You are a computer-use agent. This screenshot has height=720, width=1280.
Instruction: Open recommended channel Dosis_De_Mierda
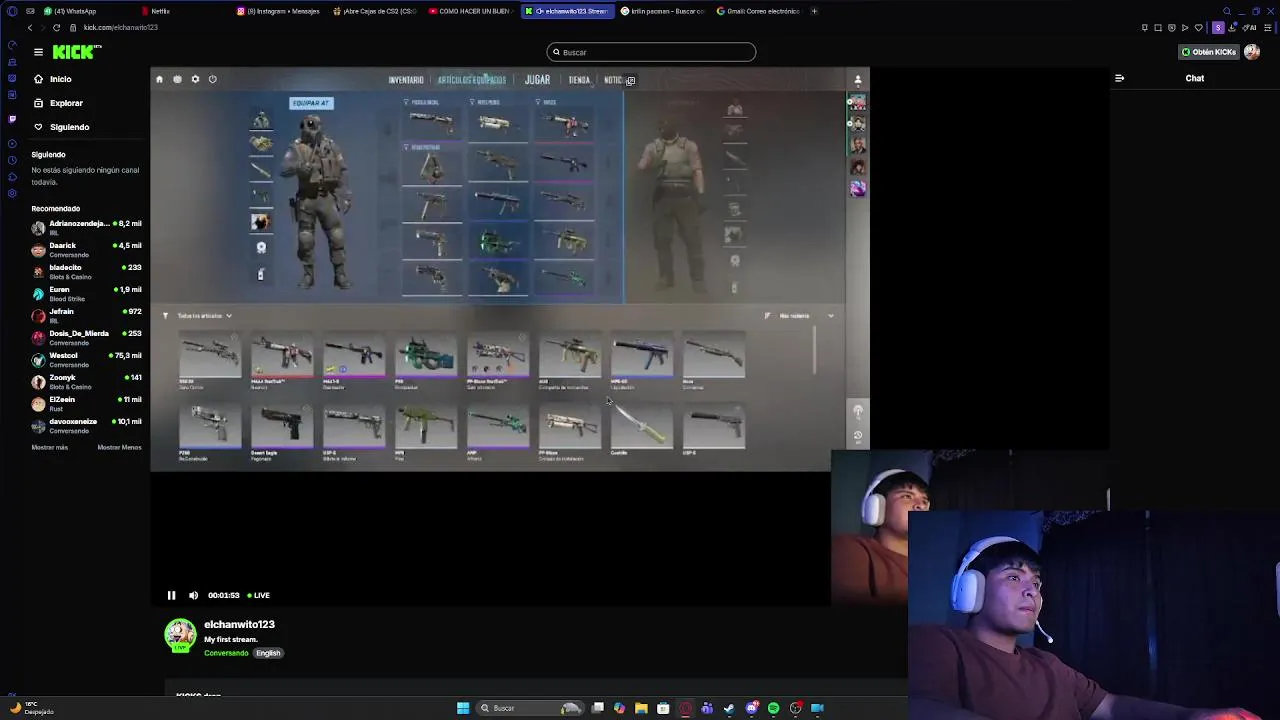click(x=87, y=337)
